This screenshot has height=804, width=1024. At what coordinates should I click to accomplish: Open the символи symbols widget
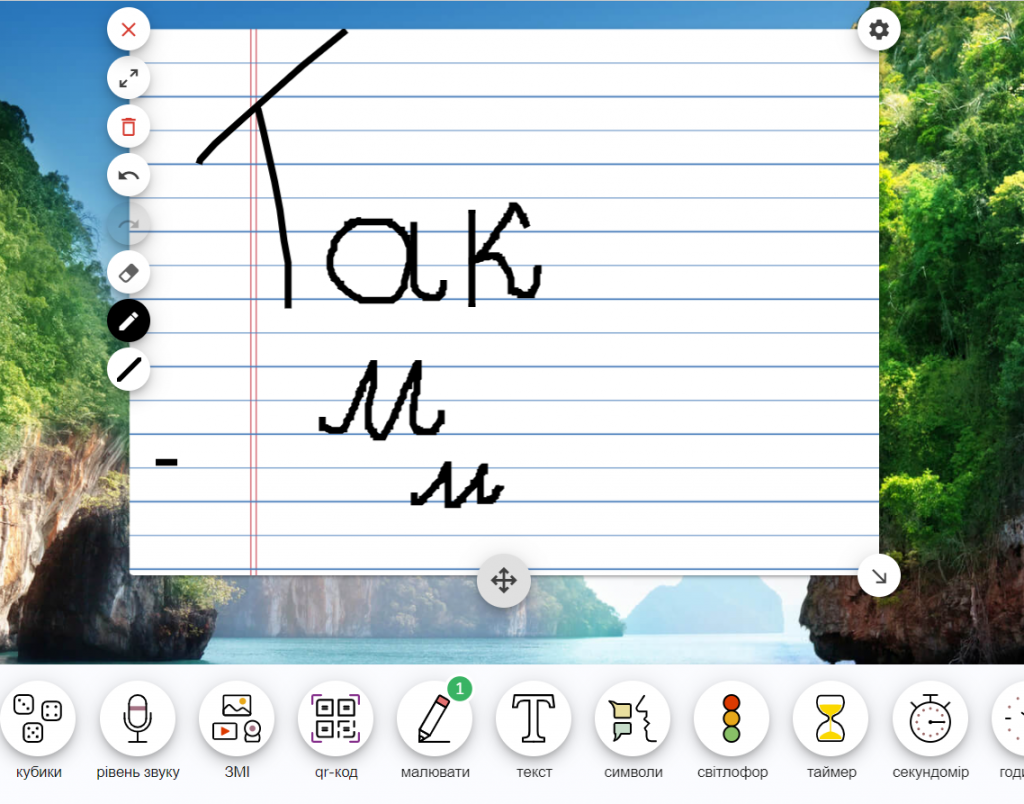tap(632, 719)
